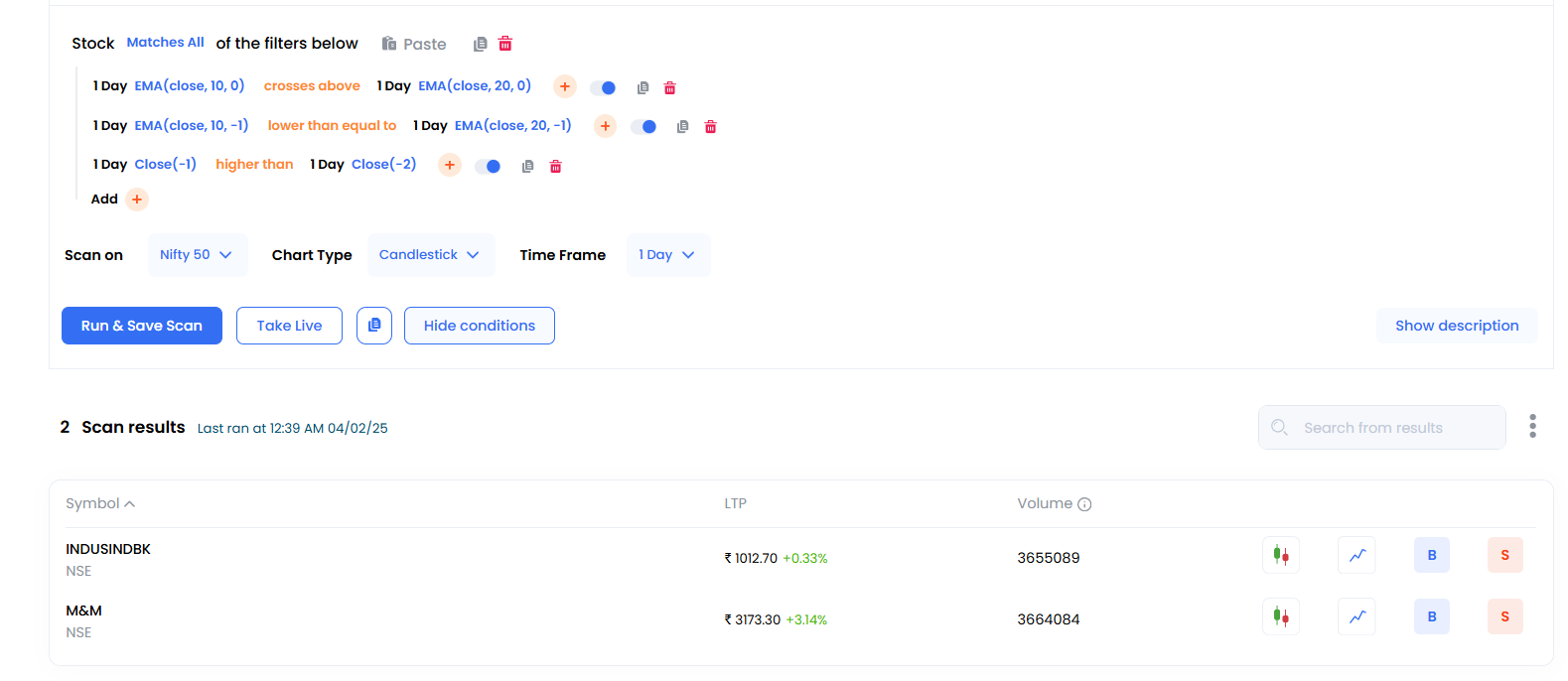The width and height of the screenshot is (1568, 681).
Task: Add condition plus on crosses above row
Action: pyautogui.click(x=565, y=86)
